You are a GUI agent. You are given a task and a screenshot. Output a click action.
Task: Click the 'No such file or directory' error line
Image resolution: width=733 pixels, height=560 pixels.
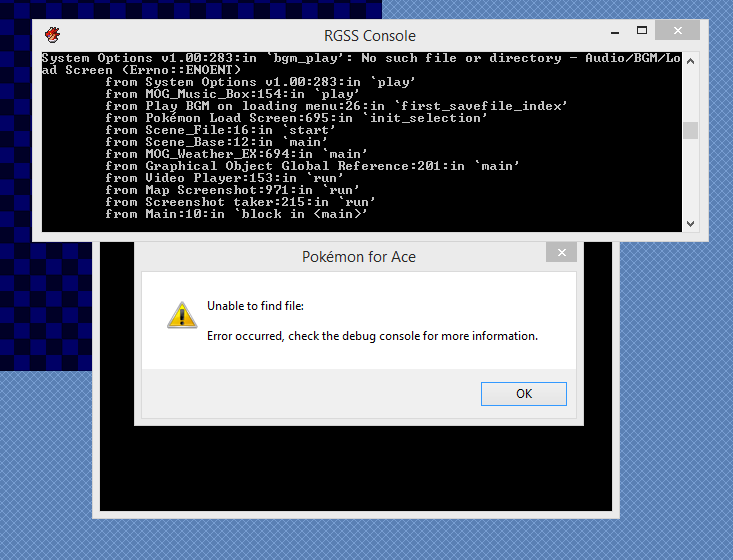pos(361,58)
